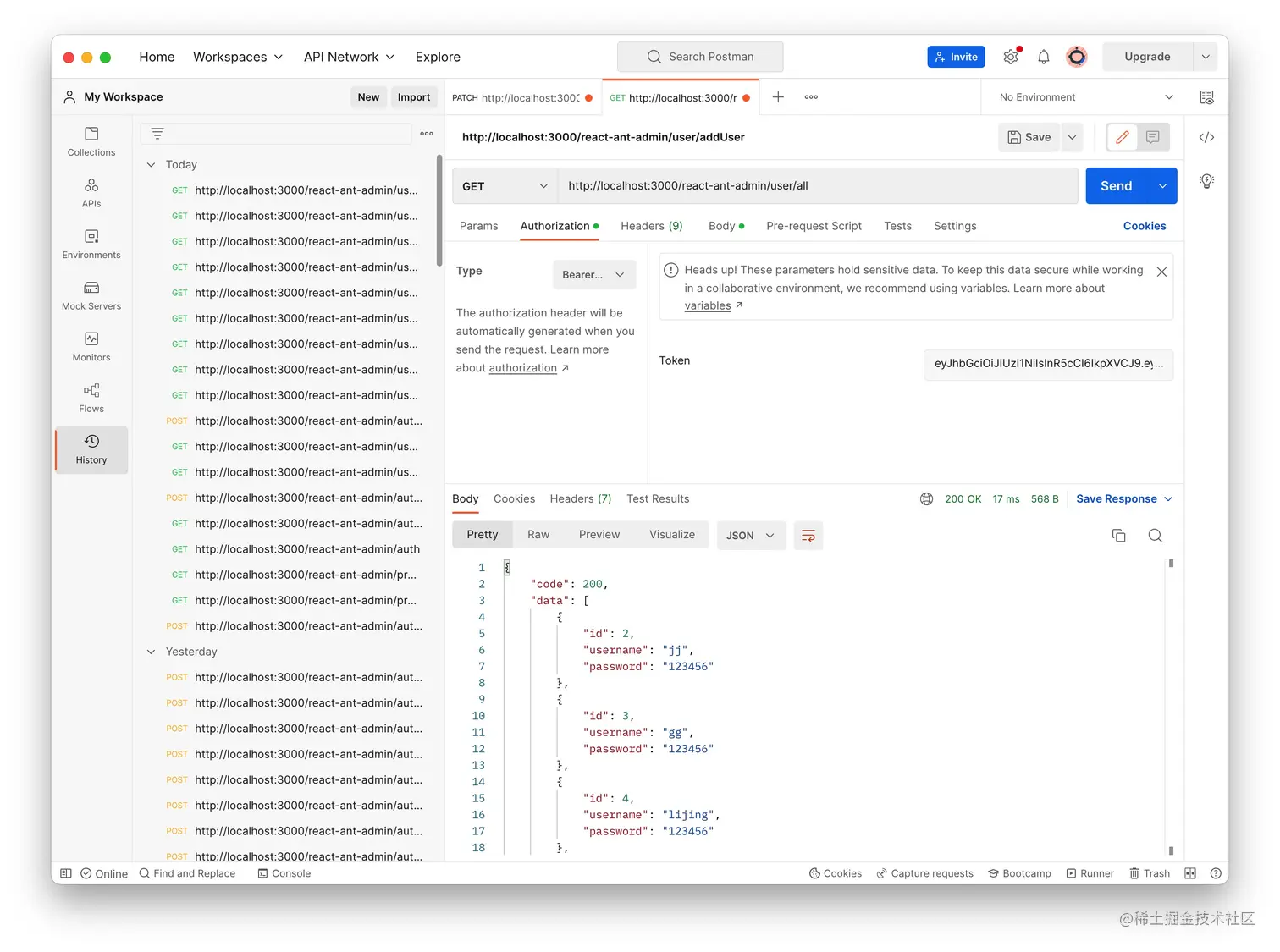Show the Visualize response view
Screen dimensions: 1280x952
click(672, 535)
